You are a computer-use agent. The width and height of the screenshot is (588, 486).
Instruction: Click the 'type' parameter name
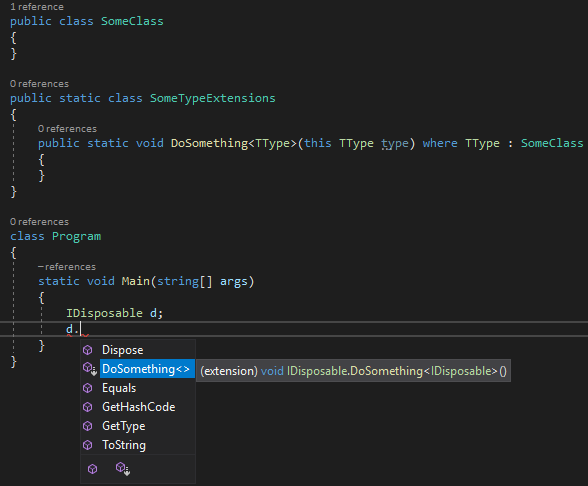pos(395,144)
